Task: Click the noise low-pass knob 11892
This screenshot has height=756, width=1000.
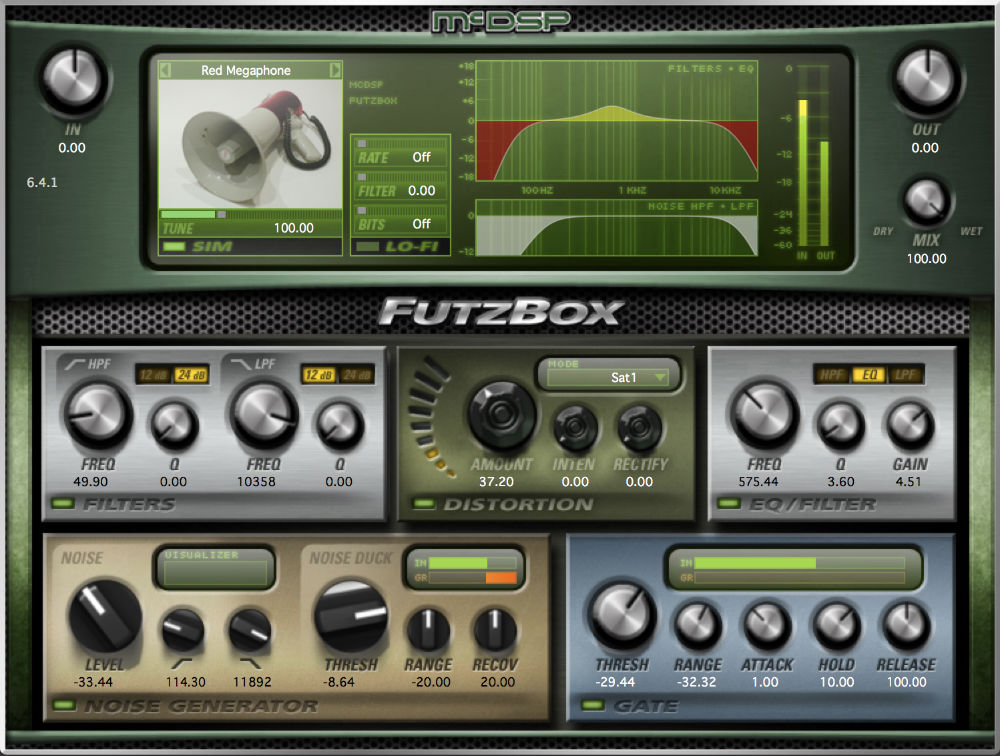Action: coord(250,630)
